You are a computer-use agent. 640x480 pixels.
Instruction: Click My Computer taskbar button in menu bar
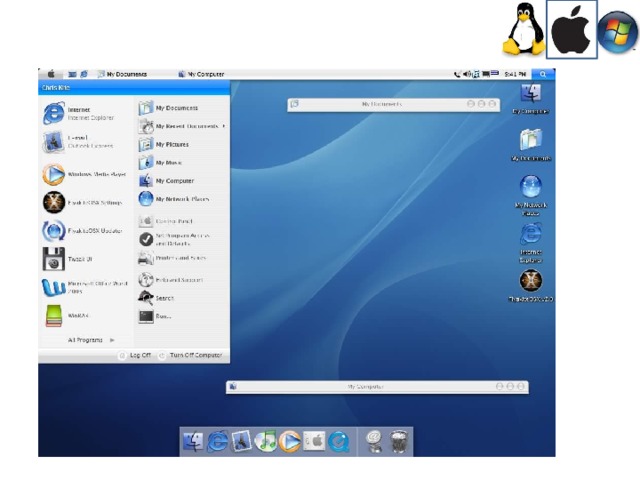[202, 74]
